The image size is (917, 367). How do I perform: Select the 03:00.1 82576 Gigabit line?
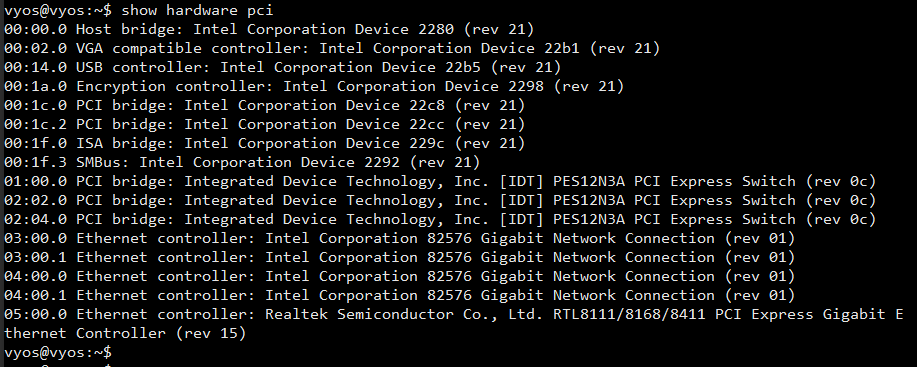tap(399, 257)
